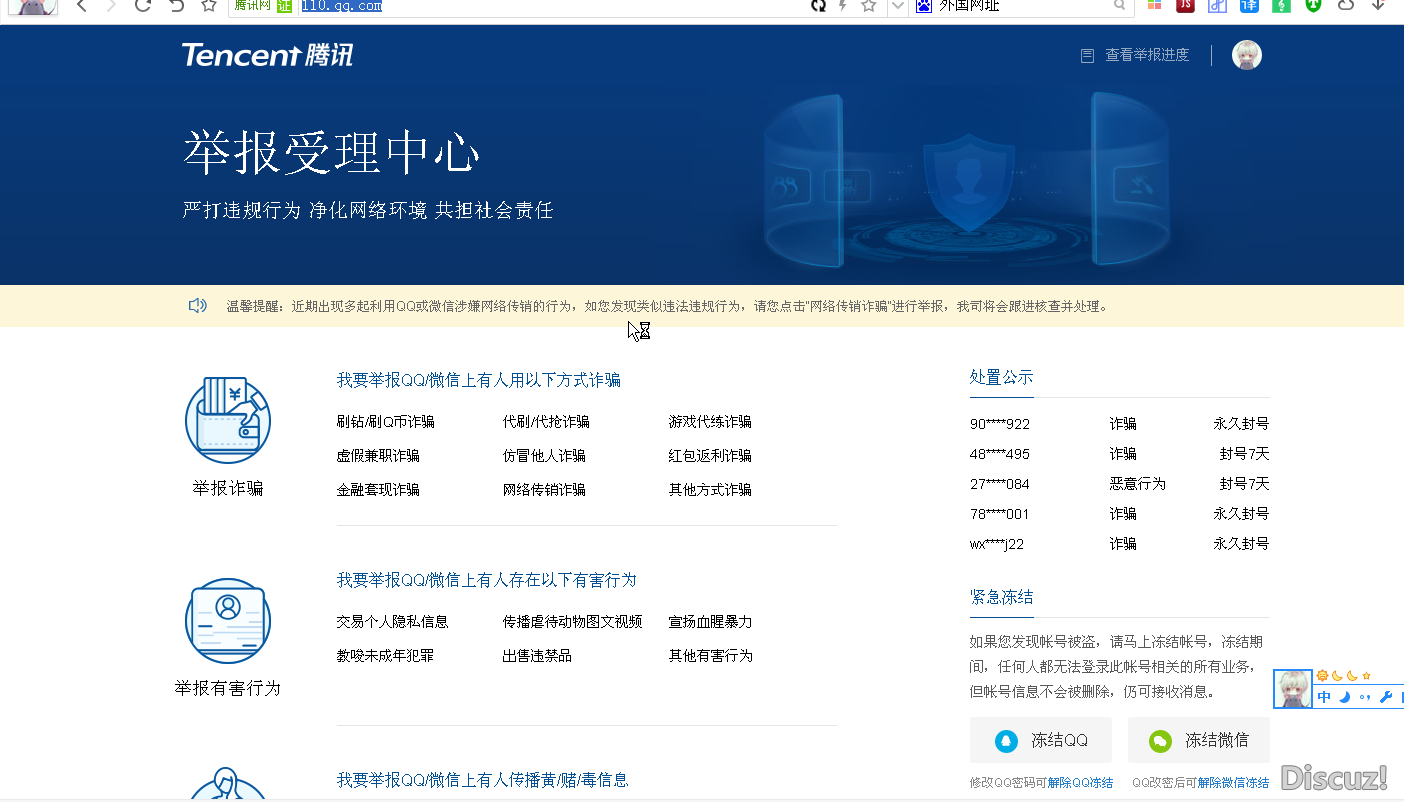Click the 举报有害行为 label under card icon

[228, 689]
